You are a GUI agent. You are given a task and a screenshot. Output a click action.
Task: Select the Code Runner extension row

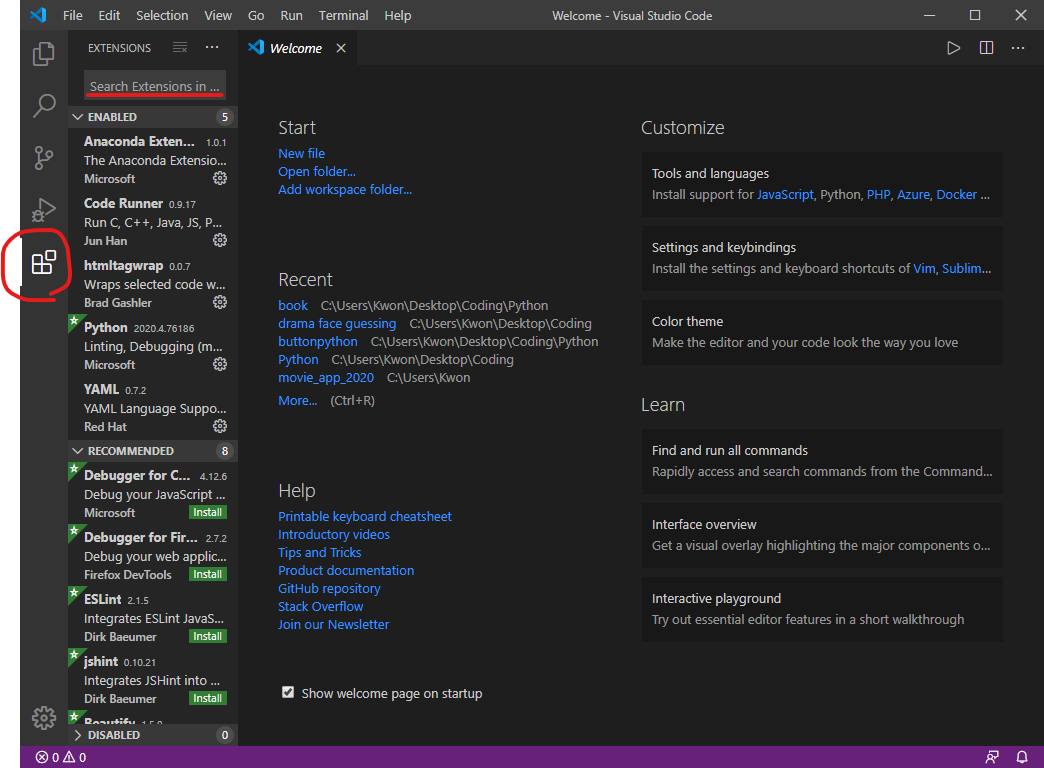point(153,222)
